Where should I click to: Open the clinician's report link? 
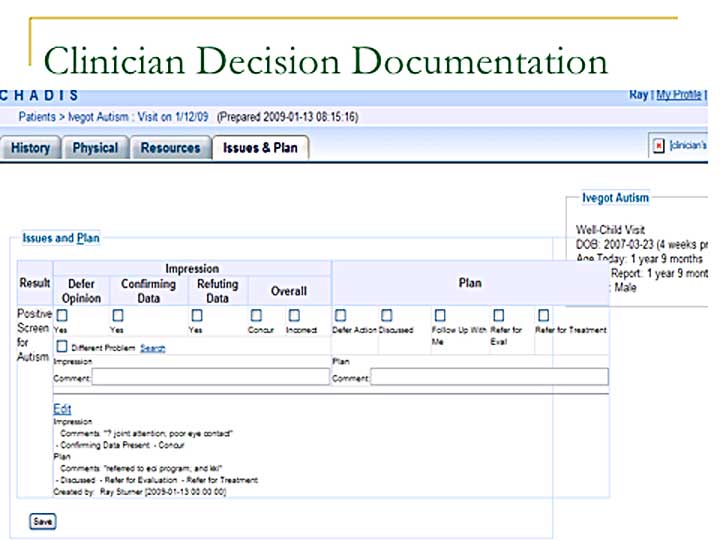(688, 146)
